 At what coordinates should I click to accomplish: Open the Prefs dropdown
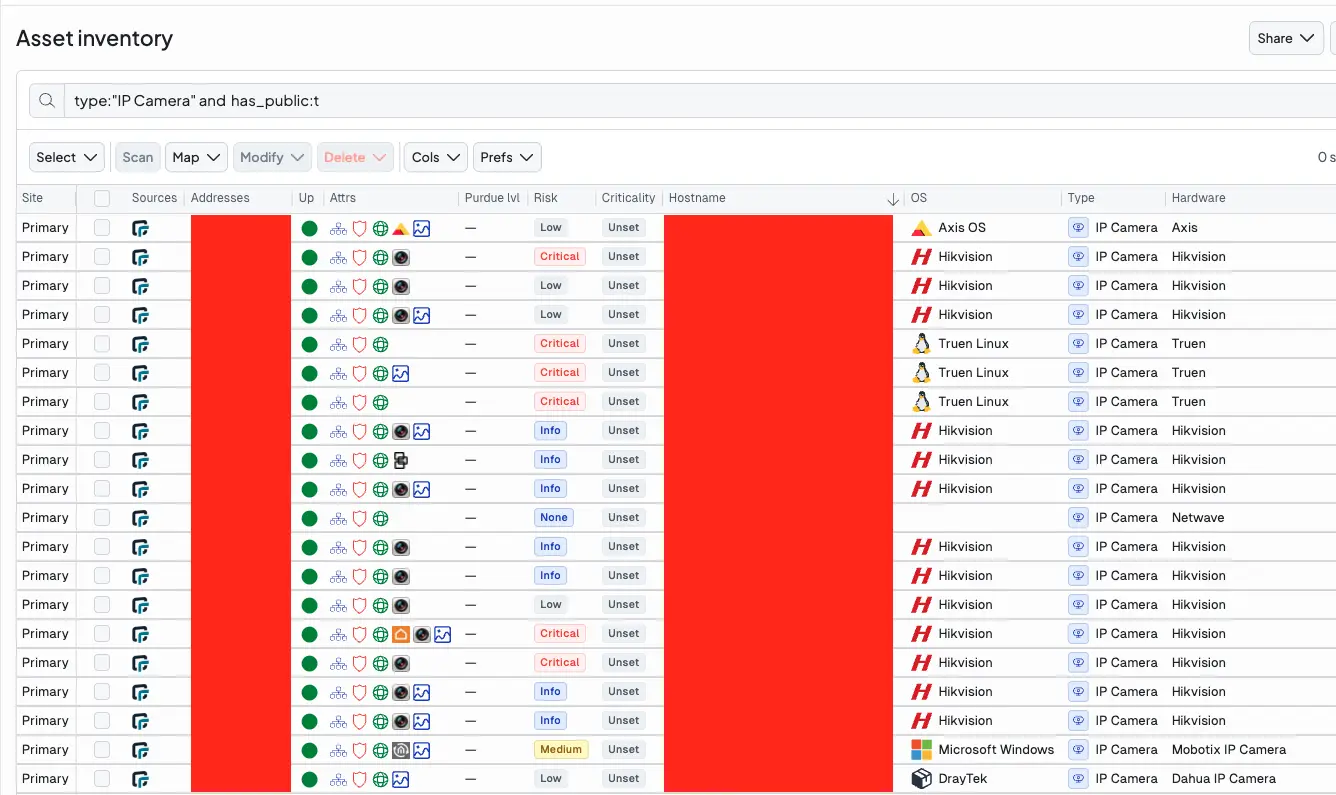click(507, 157)
